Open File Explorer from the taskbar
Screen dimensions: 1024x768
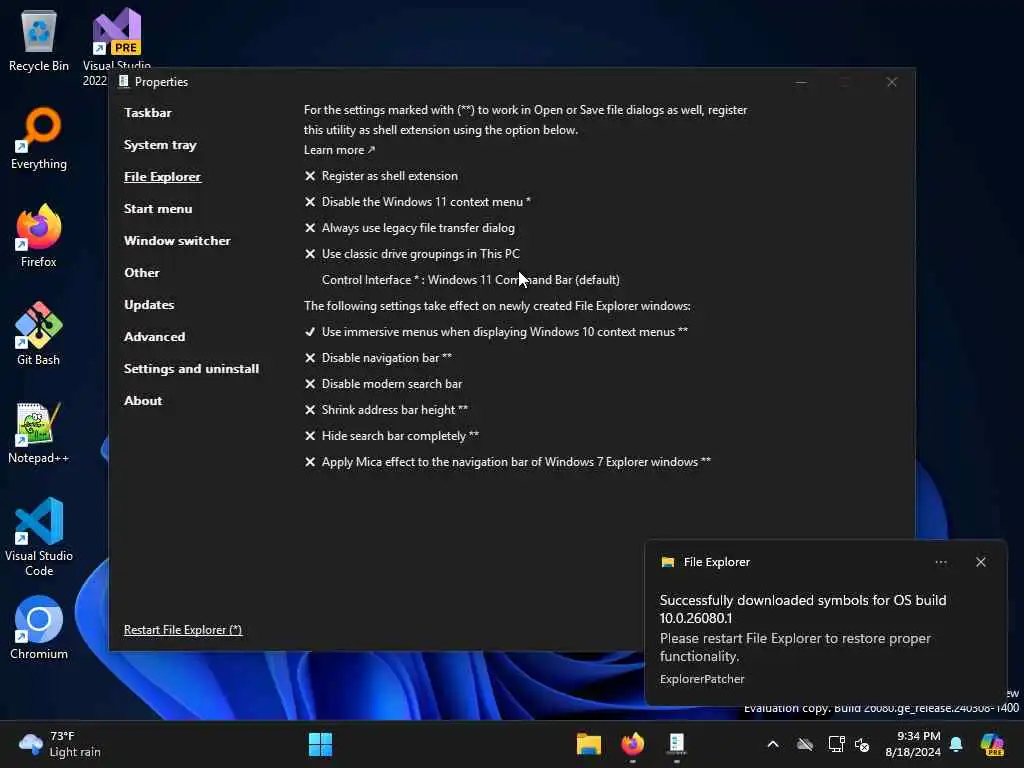pyautogui.click(x=588, y=744)
